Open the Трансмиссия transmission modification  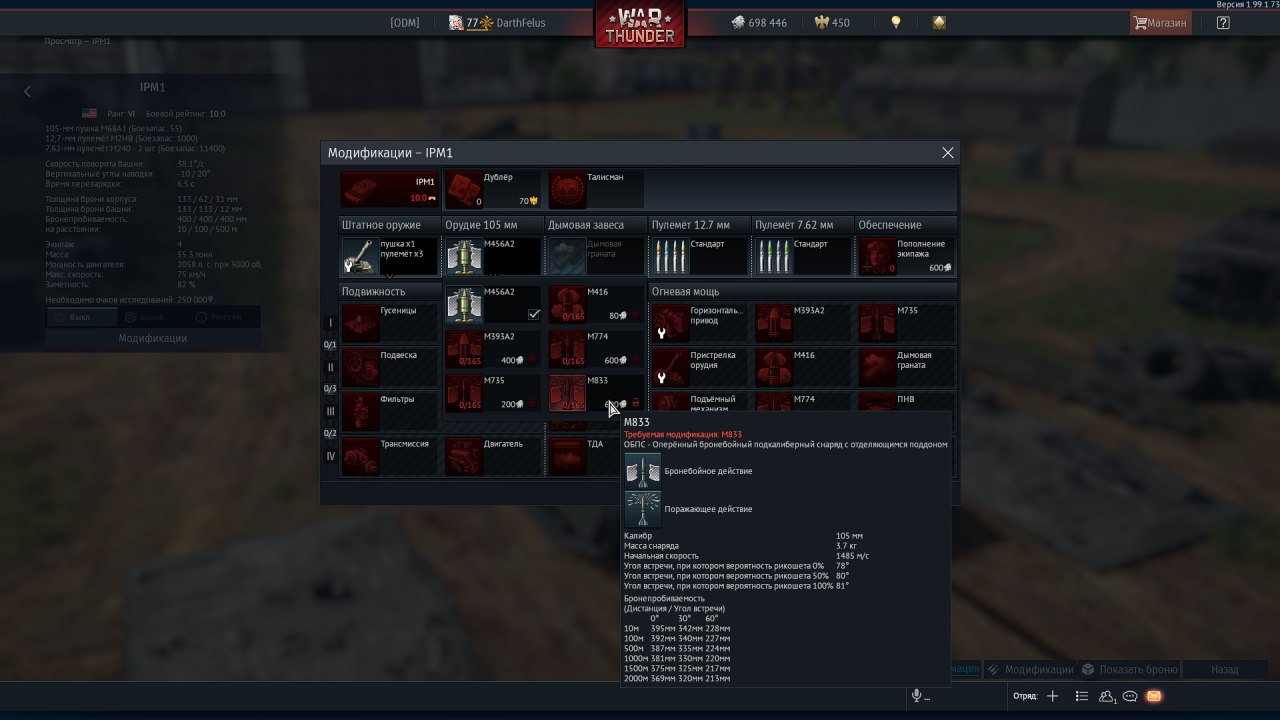[x=390, y=456]
